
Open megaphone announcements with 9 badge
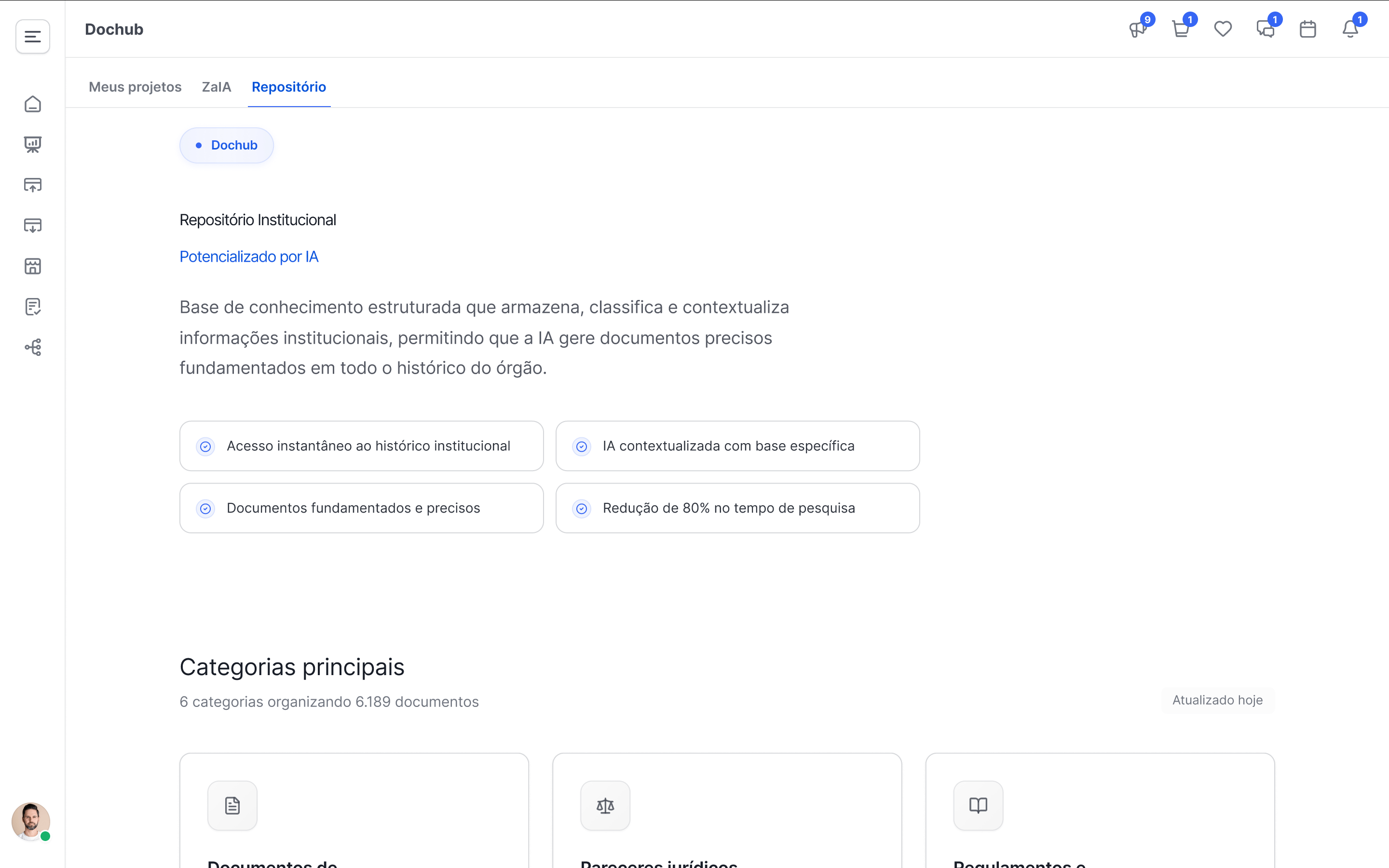coord(1138,29)
